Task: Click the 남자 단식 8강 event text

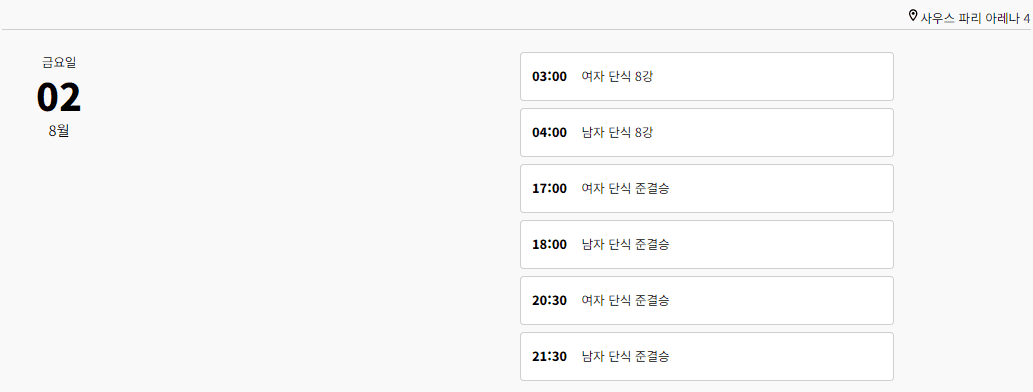Action: tap(617, 132)
